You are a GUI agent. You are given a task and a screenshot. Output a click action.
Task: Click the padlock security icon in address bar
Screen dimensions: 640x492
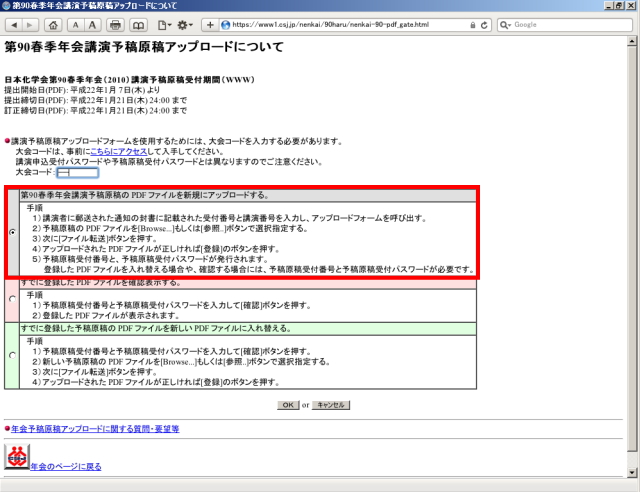pos(473,25)
